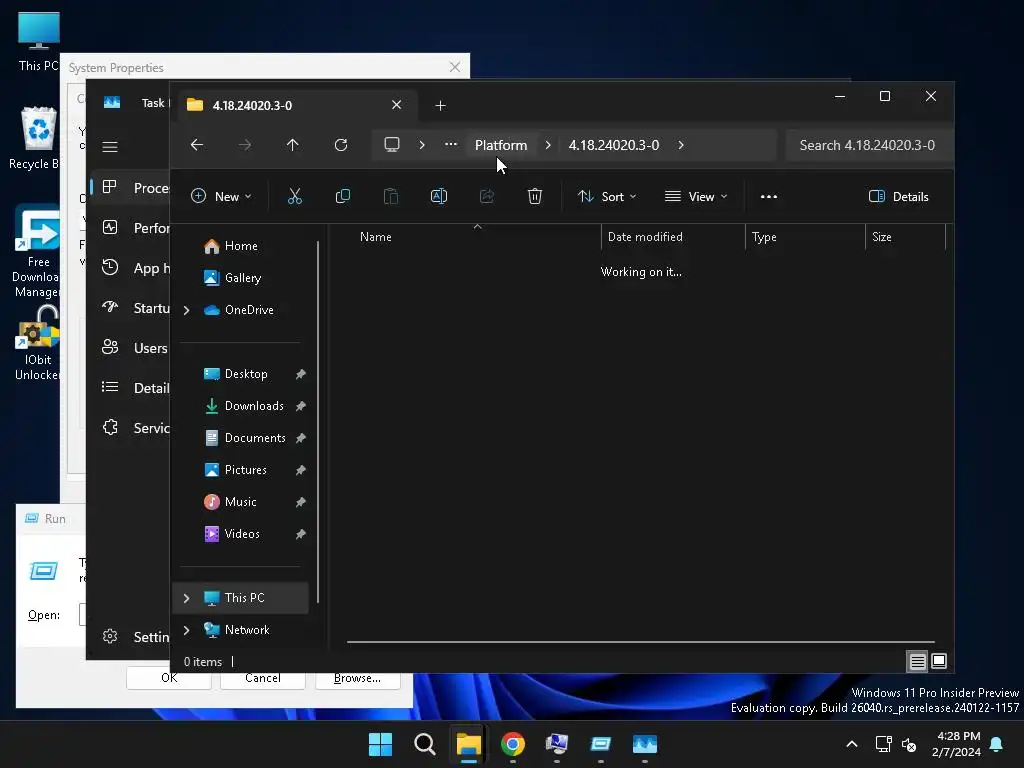Open Videos quick access folder
This screenshot has width=1024, height=768.
tap(241, 534)
